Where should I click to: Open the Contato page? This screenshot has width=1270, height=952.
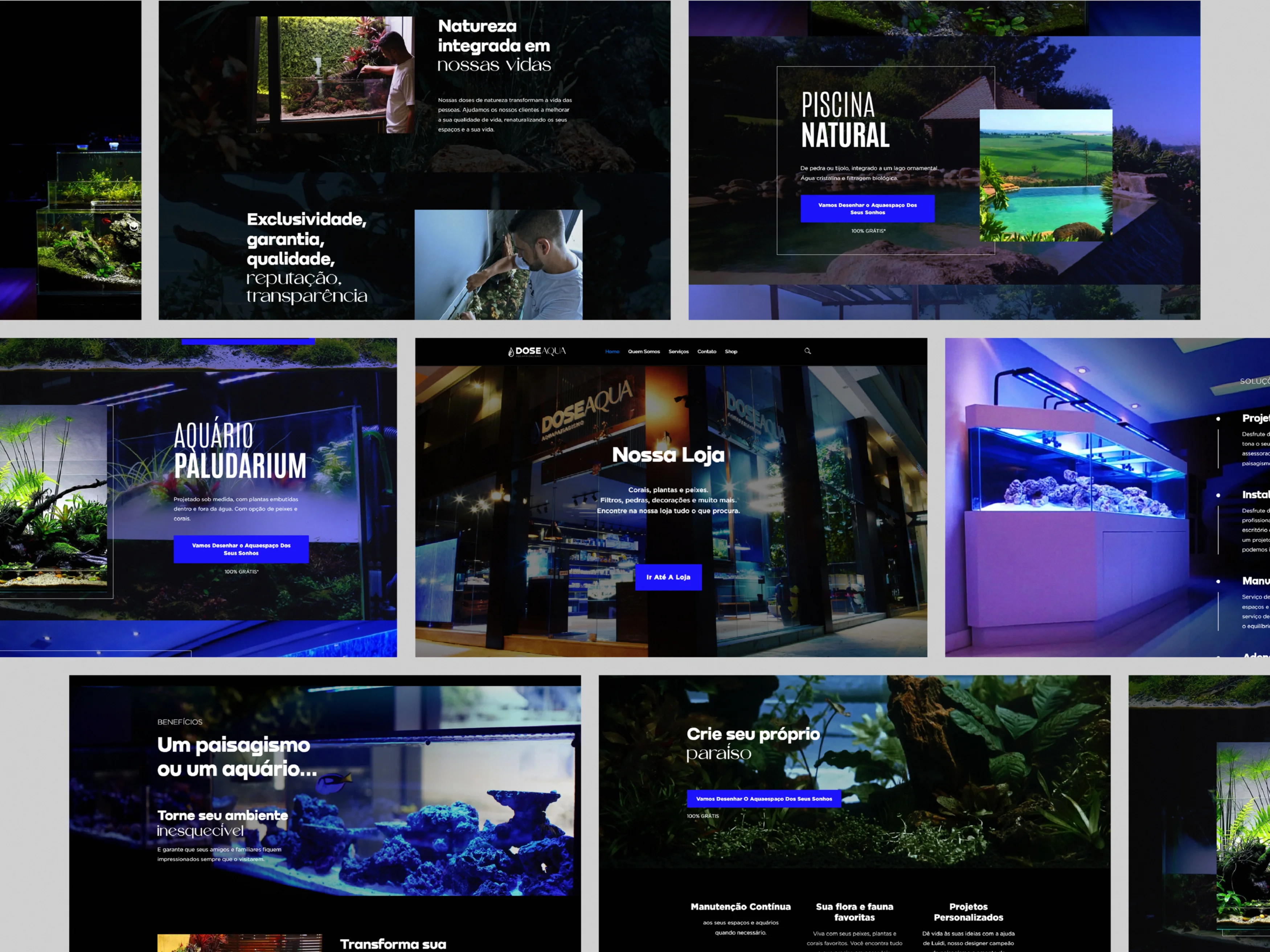(707, 351)
